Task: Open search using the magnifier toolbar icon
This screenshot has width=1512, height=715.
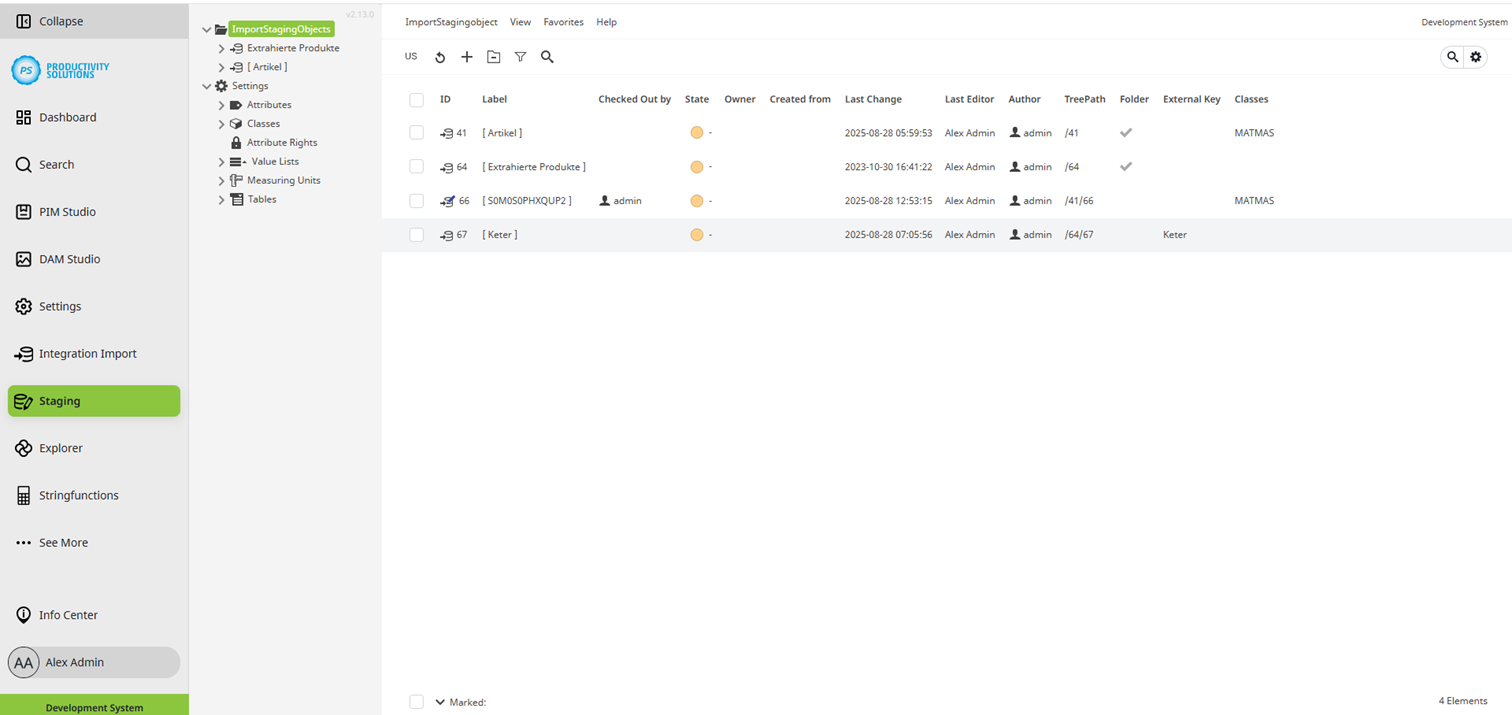Action: 547,57
